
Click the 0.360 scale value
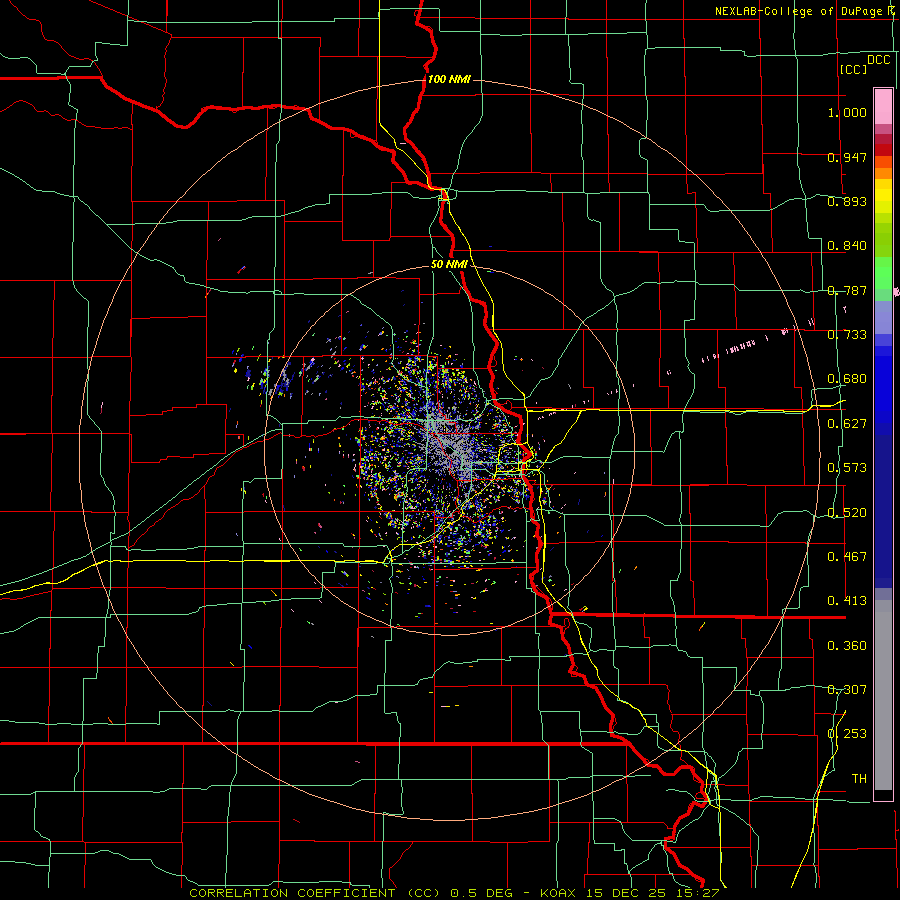tap(847, 646)
